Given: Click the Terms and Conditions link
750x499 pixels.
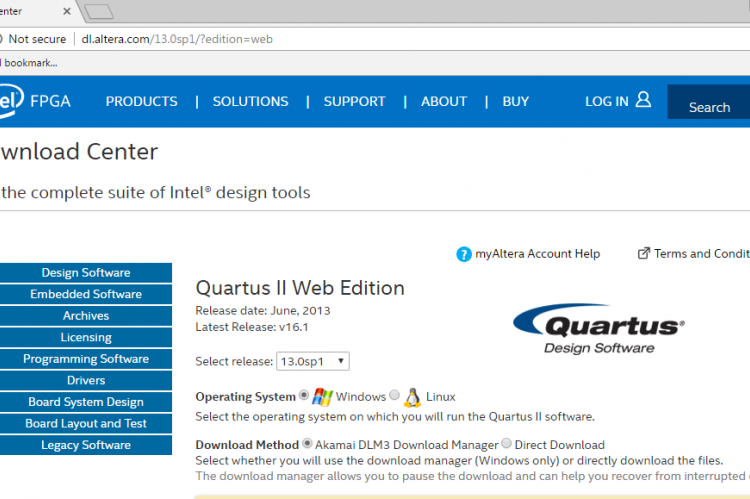Looking at the screenshot, I should pos(702,254).
